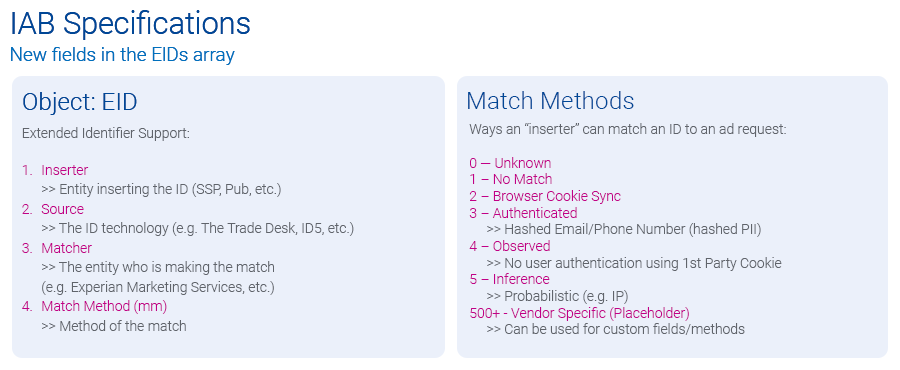The height and width of the screenshot is (370, 900).
Task: Click the 0 — Unknown match method
Action: pyautogui.click(x=510, y=163)
